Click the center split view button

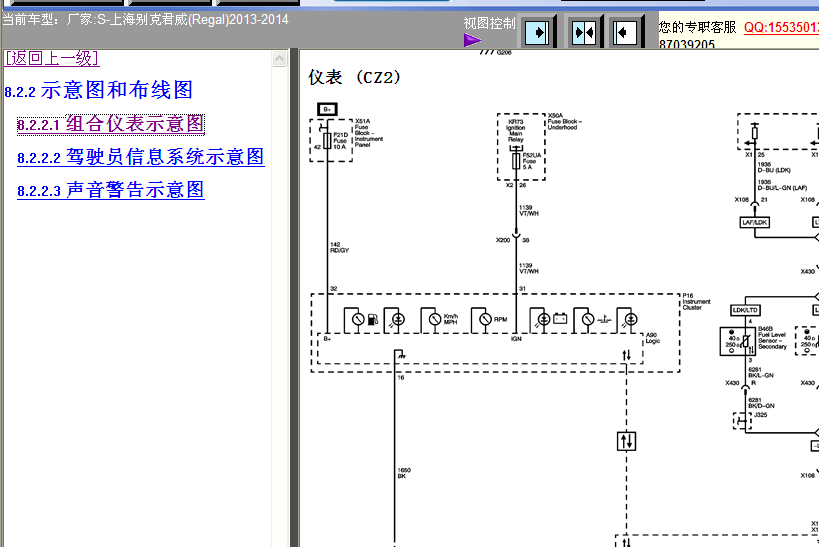pos(583,32)
